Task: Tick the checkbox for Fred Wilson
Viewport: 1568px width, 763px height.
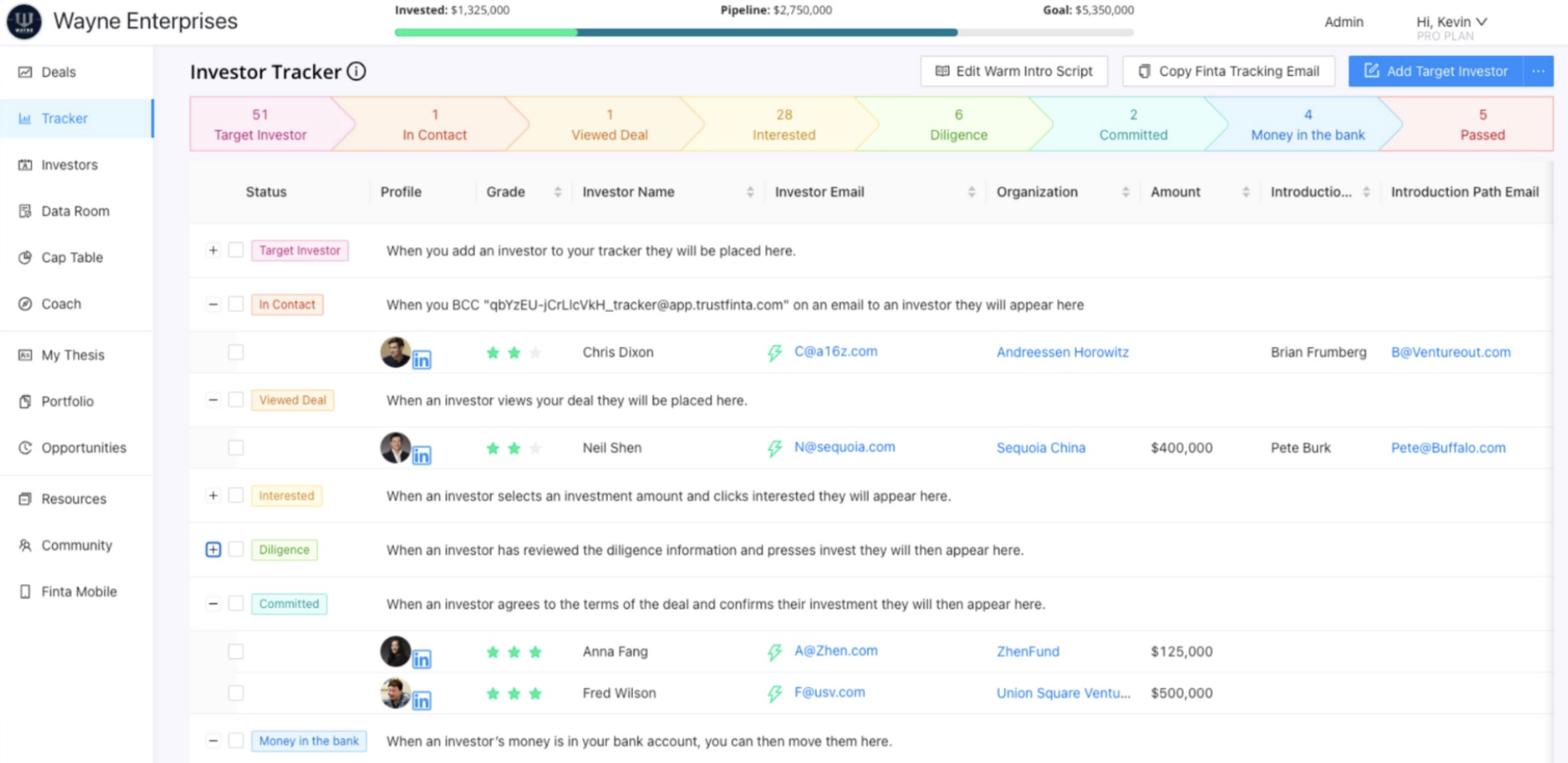Action: click(x=236, y=693)
